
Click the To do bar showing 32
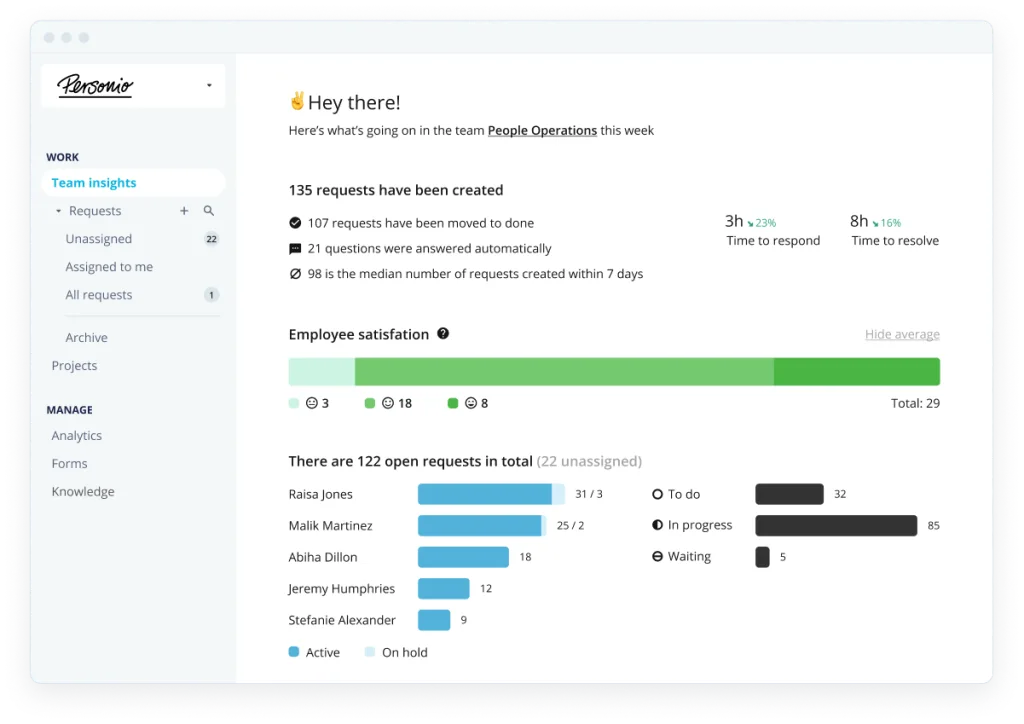pos(790,494)
